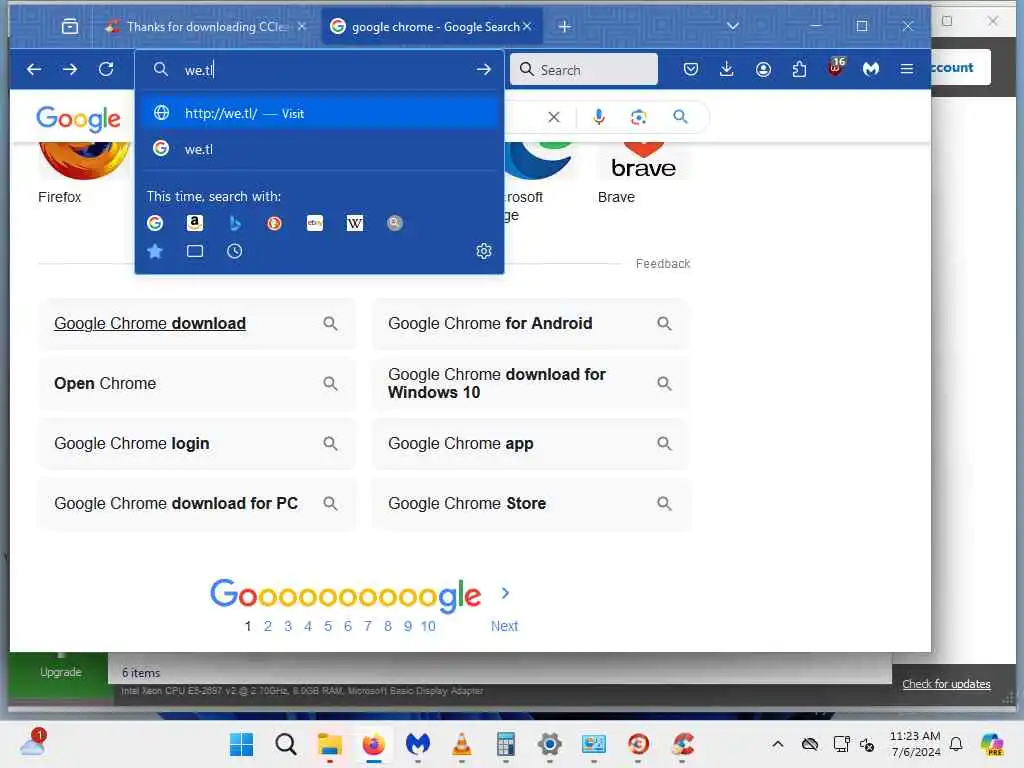Open Google Lens image search
The width and height of the screenshot is (1024, 768).
[x=639, y=117]
